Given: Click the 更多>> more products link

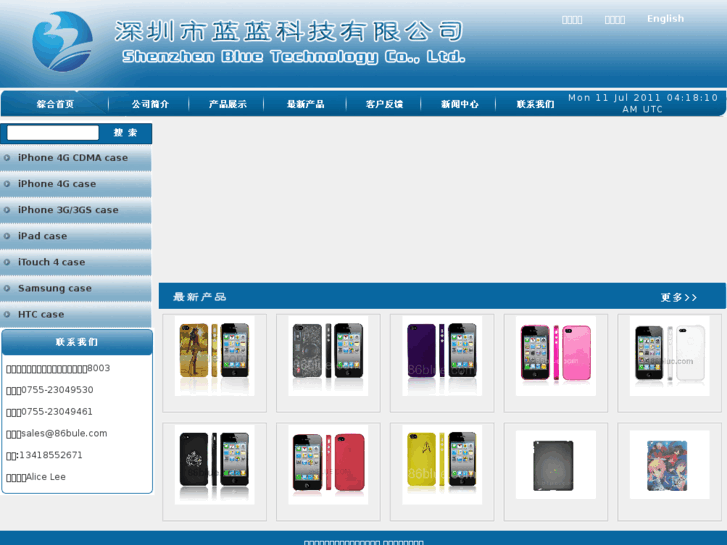Looking at the screenshot, I should pos(679,297).
